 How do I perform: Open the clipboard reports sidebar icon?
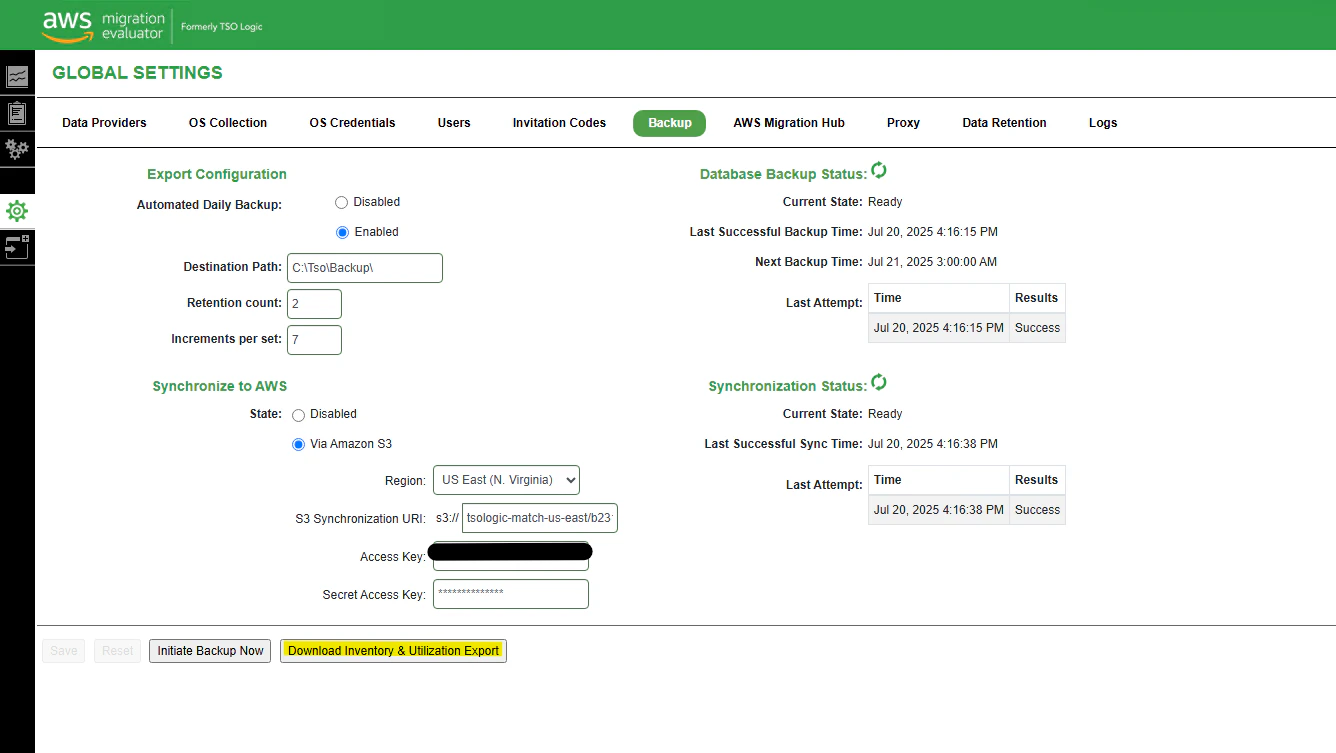tap(17, 113)
